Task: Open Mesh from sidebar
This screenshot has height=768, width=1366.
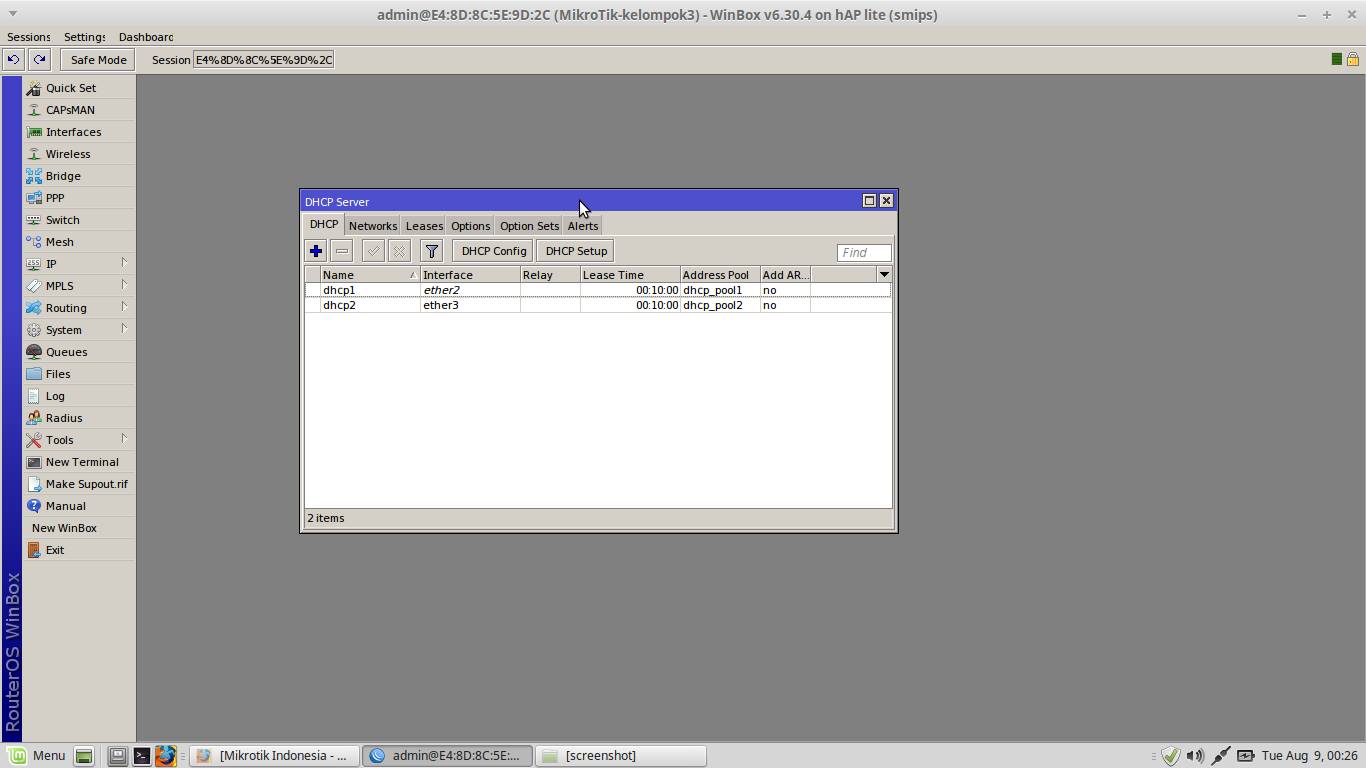Action: tap(79, 242)
